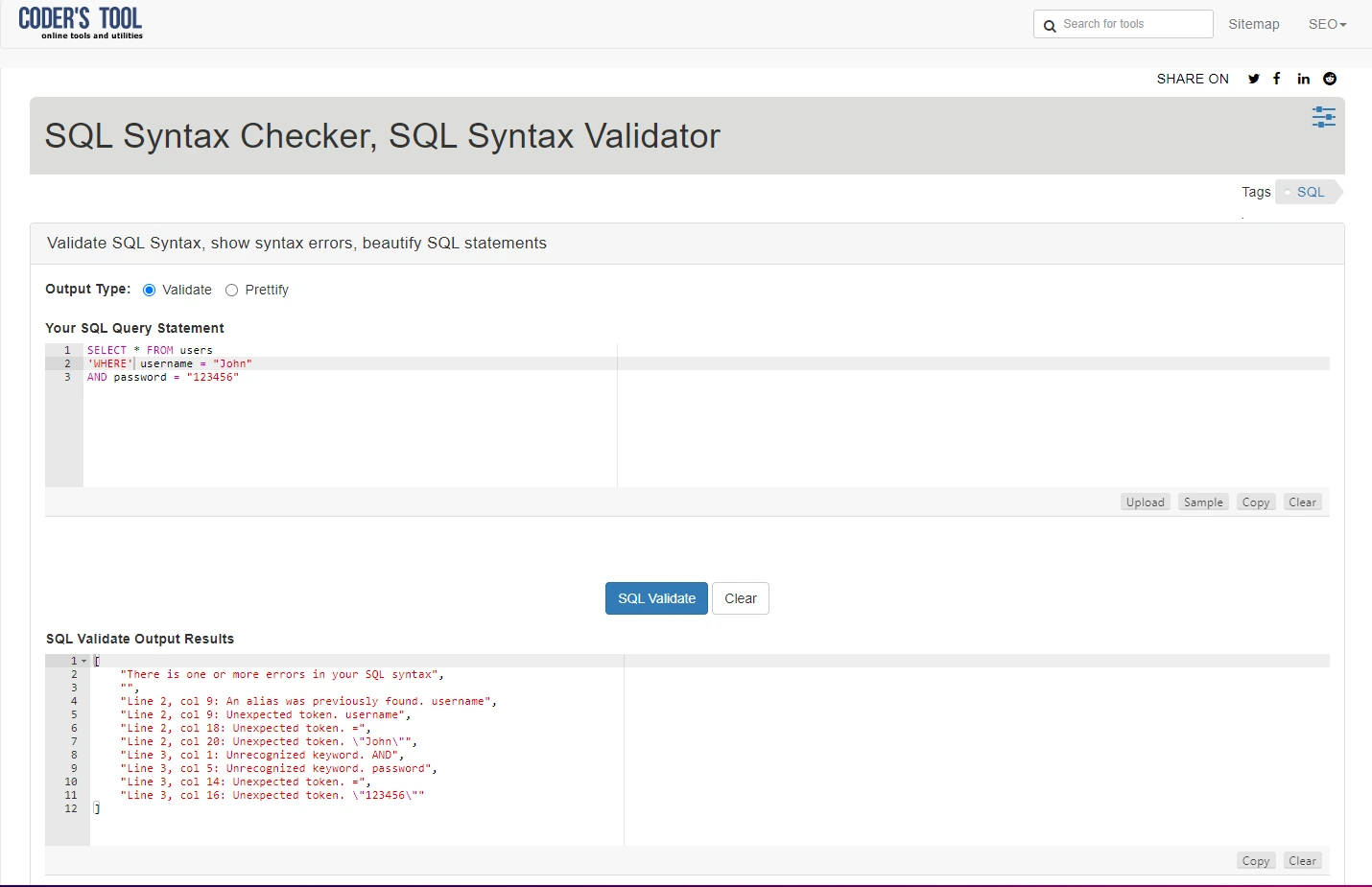Click the line "SELECT * FROM users"

pyautogui.click(x=150, y=350)
